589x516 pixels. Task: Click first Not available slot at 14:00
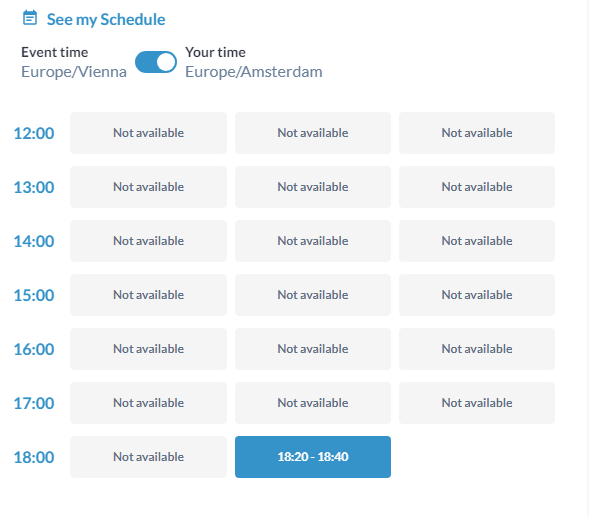coord(148,241)
